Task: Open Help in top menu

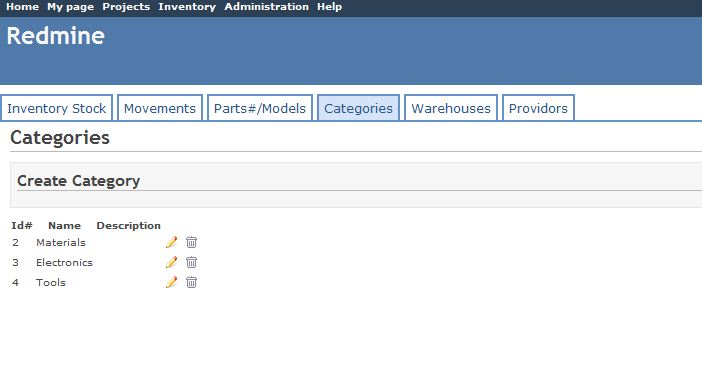Action: pos(330,7)
